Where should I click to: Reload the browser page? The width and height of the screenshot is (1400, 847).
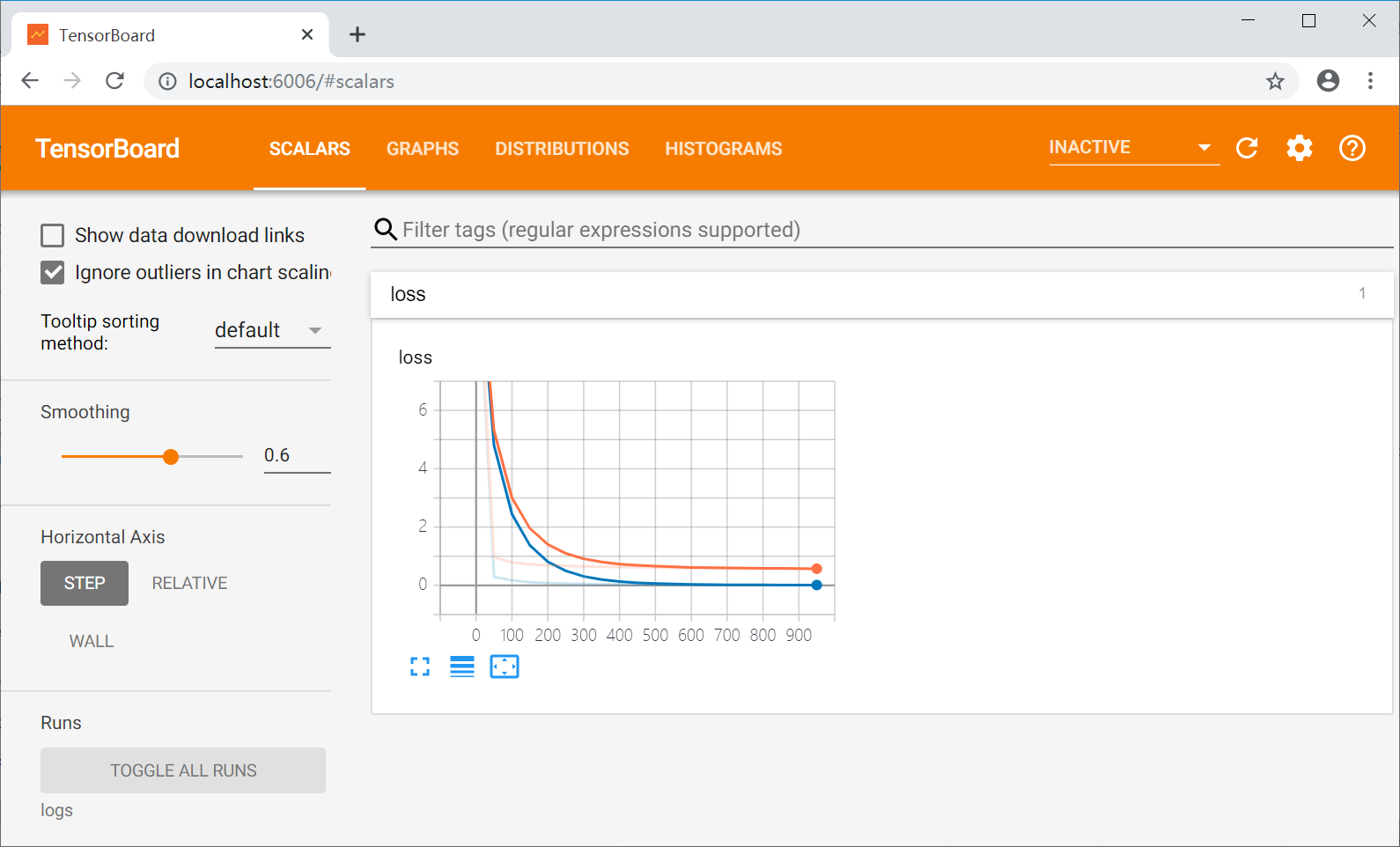(x=114, y=81)
